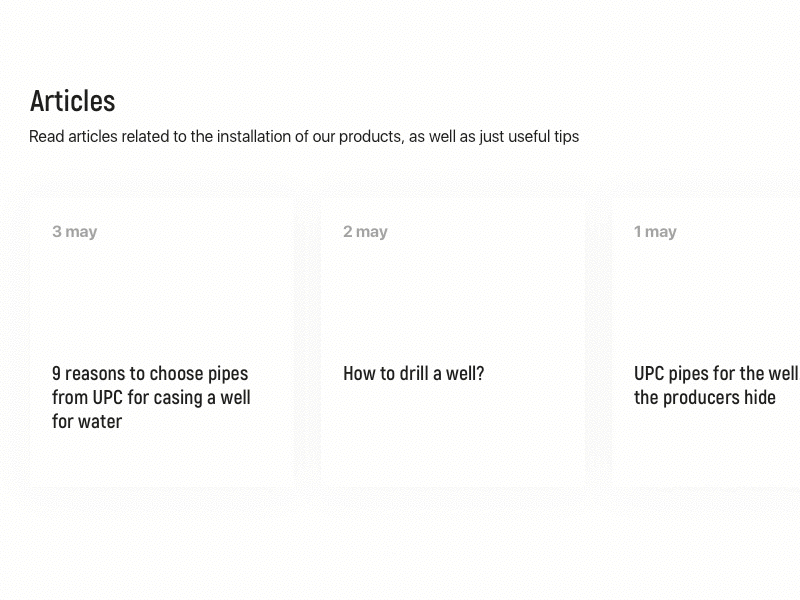
Task: Select the title of the middle article card
Action: (413, 373)
